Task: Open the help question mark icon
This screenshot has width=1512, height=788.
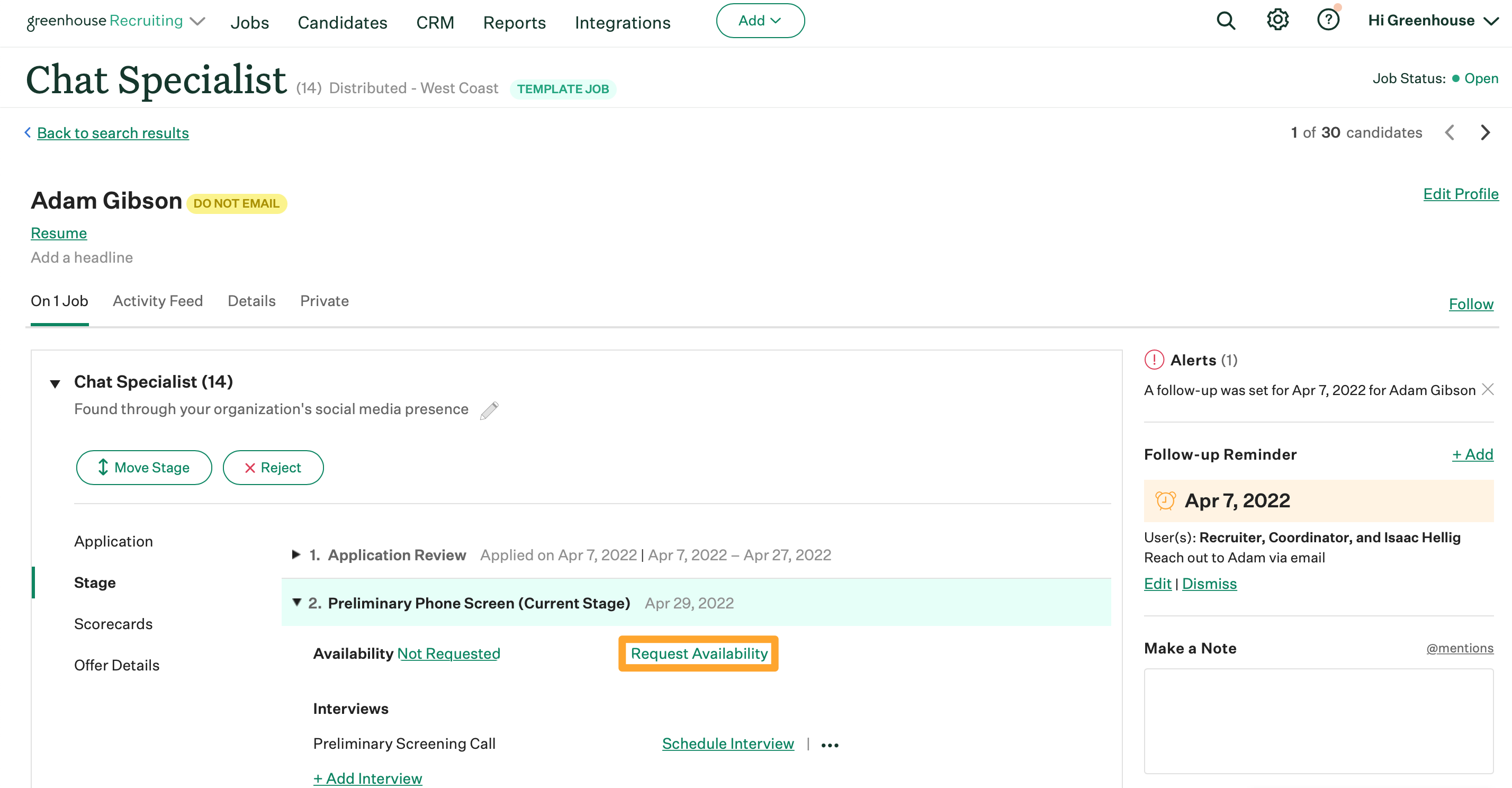Action: (x=1328, y=20)
